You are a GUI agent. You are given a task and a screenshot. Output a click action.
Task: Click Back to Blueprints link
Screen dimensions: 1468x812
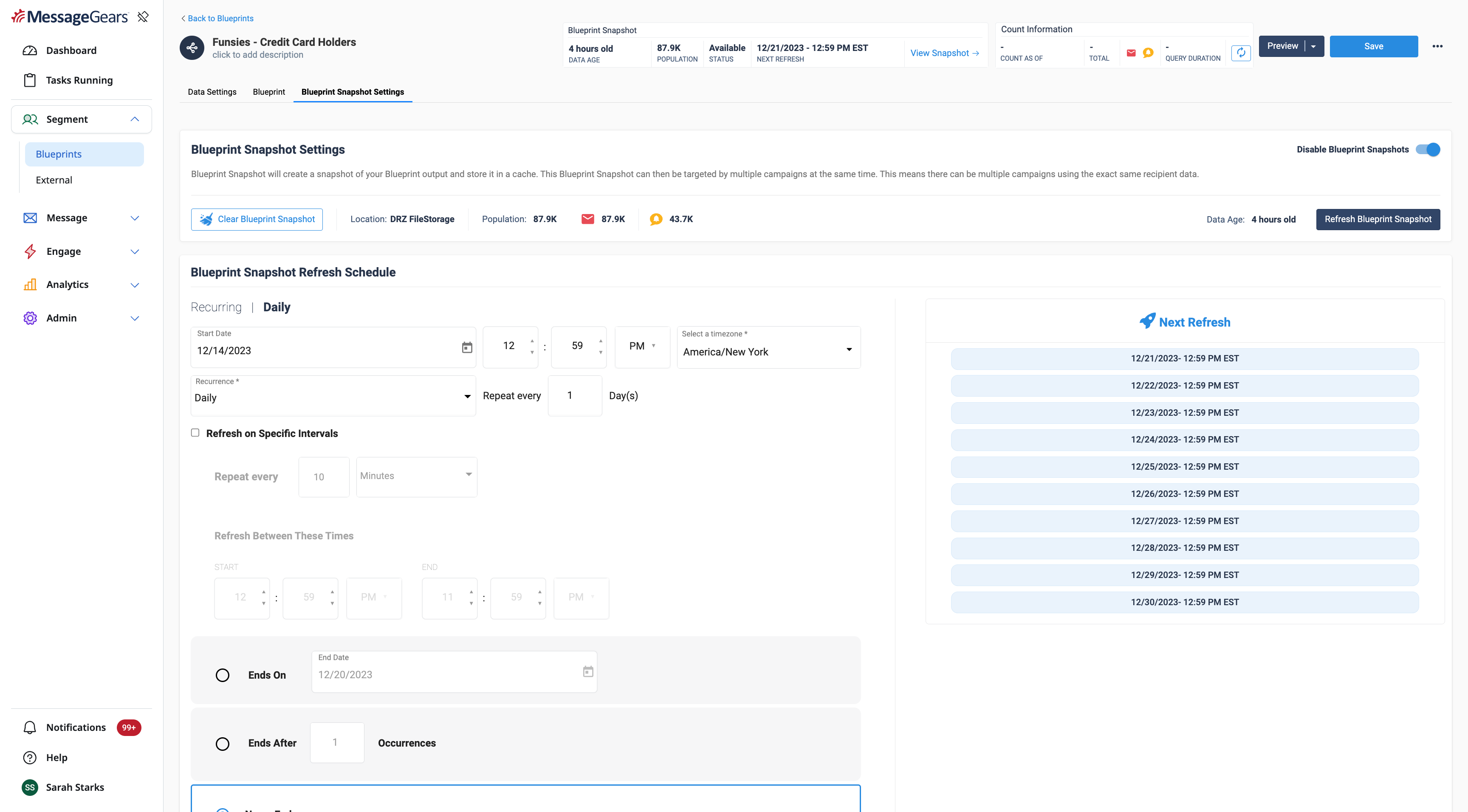click(217, 18)
